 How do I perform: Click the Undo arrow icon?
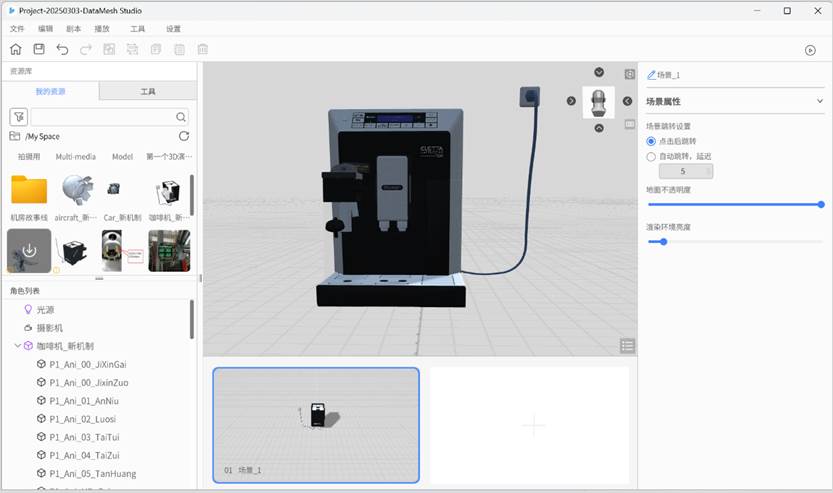(63, 49)
